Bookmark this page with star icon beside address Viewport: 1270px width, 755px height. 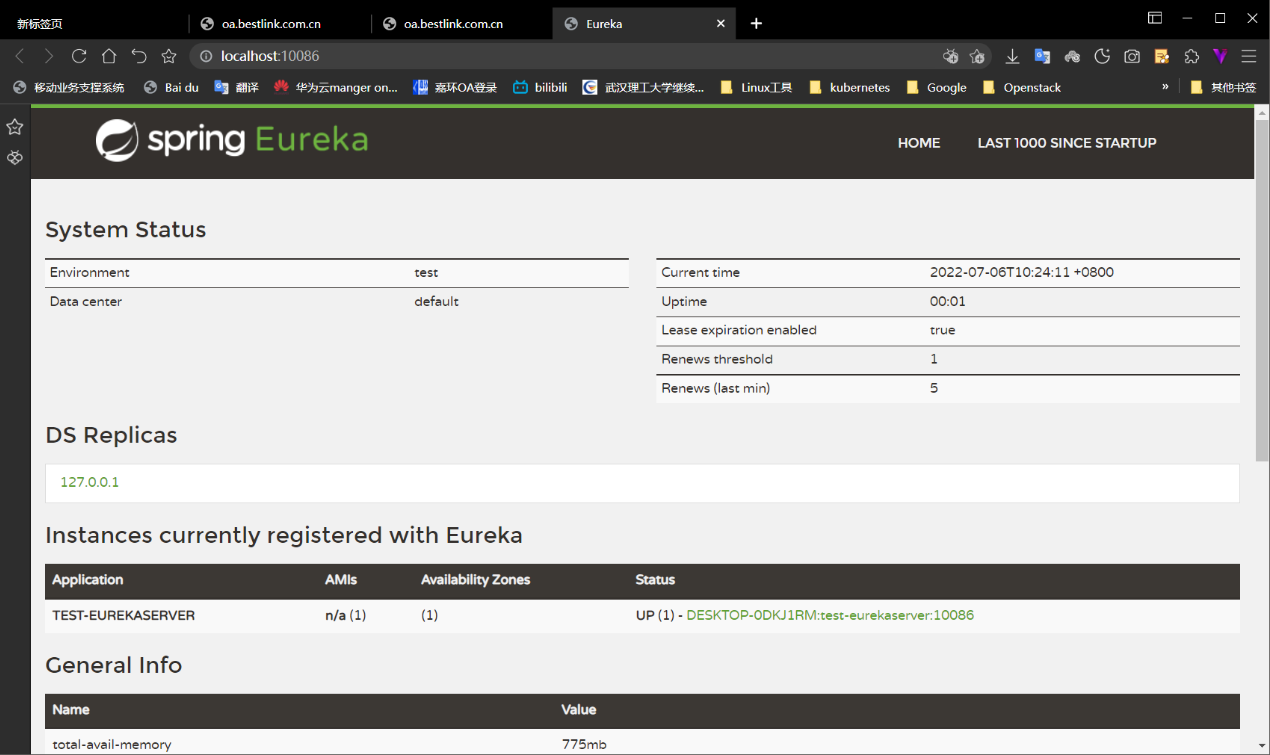(x=169, y=56)
